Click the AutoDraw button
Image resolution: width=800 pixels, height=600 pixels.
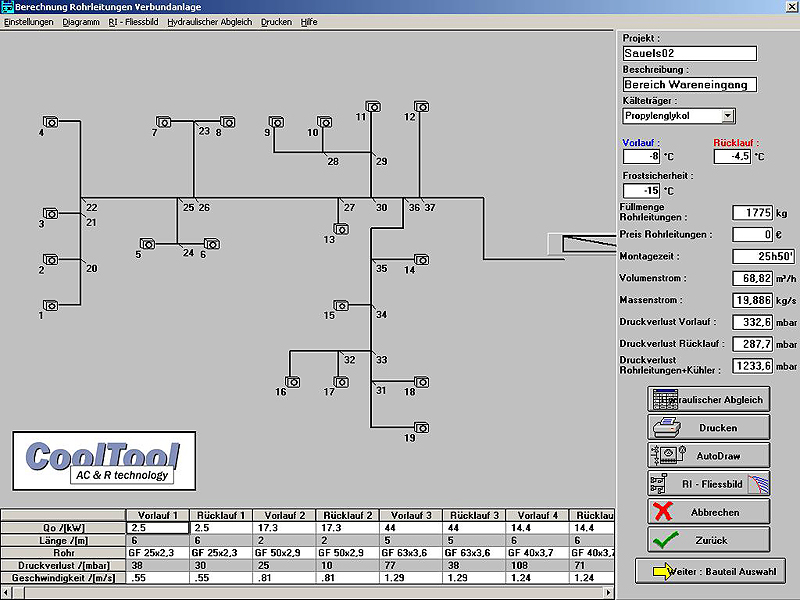click(x=709, y=455)
